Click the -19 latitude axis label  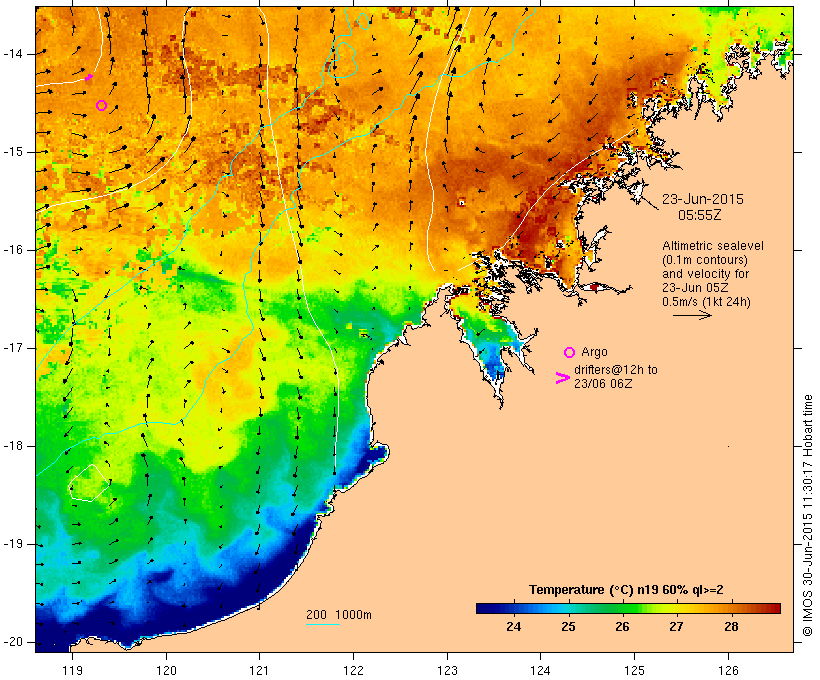tap(13, 544)
